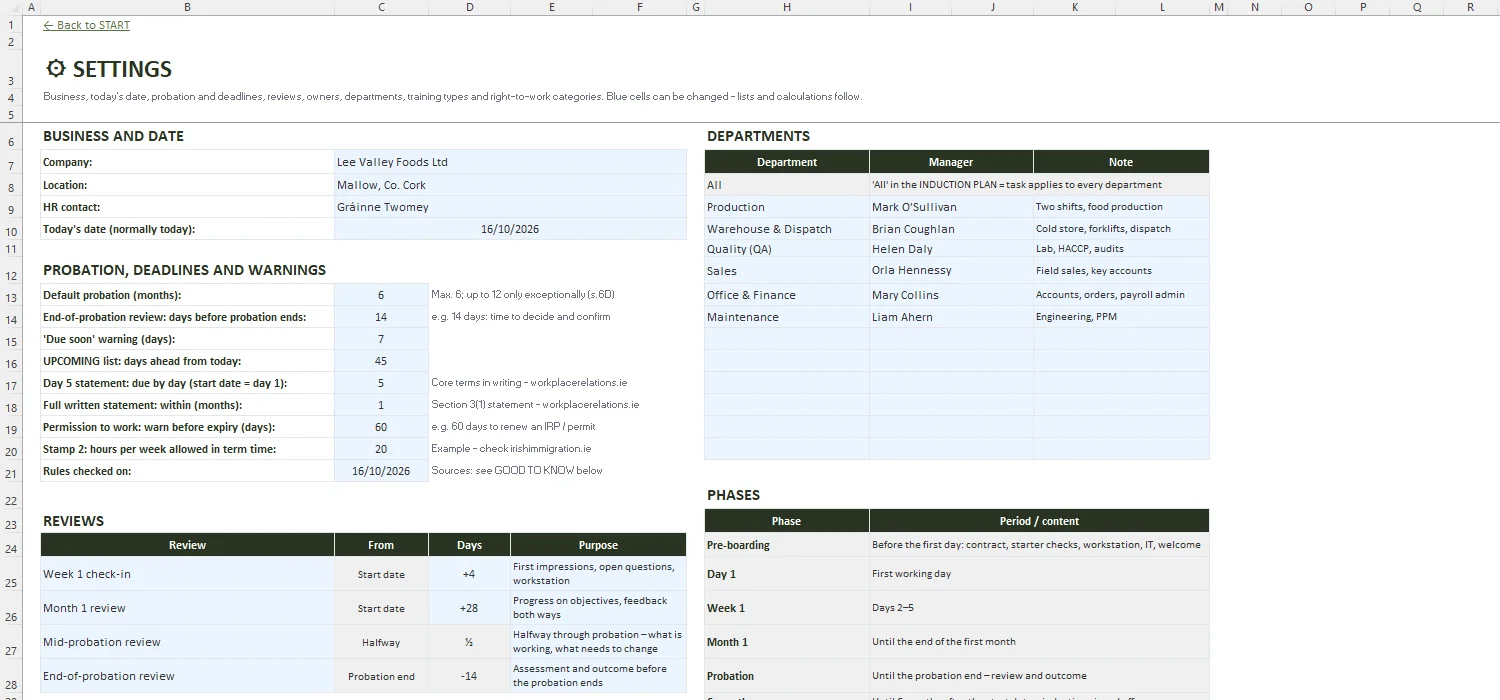Select the +28 days cell
Viewport: 1500px width, 700px height.
pos(469,608)
